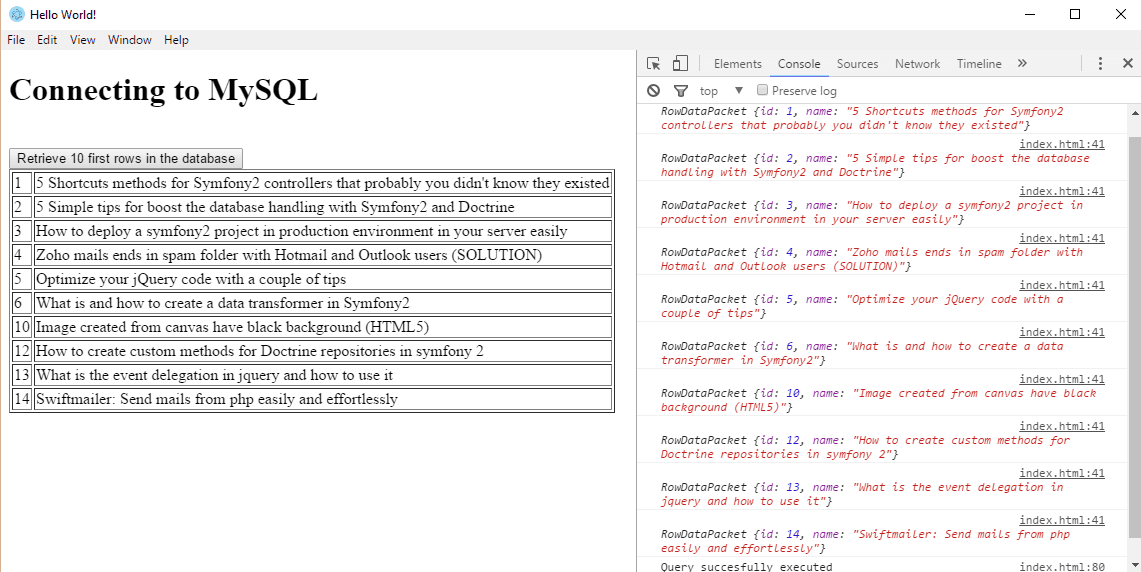Image resolution: width=1141 pixels, height=572 pixels.
Task: Open index.html:41 link above the id 4 log
Action: coord(1062,238)
